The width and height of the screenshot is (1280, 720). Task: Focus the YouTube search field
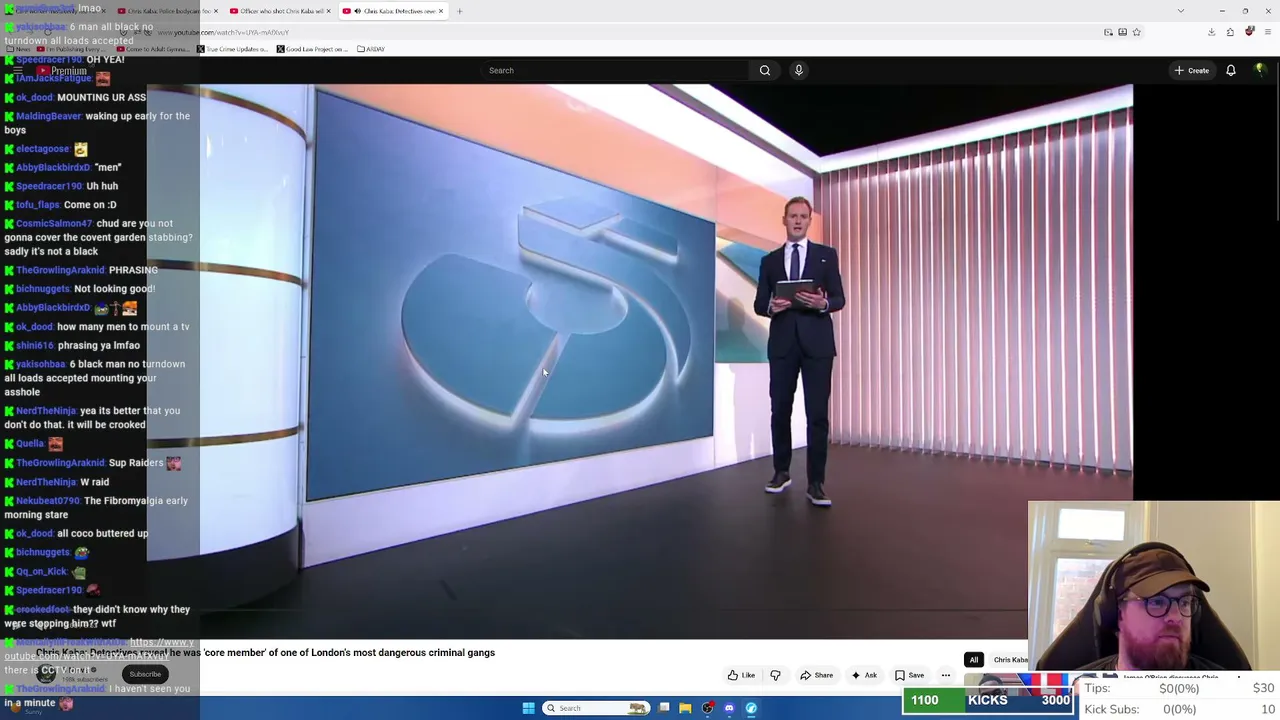click(x=615, y=70)
